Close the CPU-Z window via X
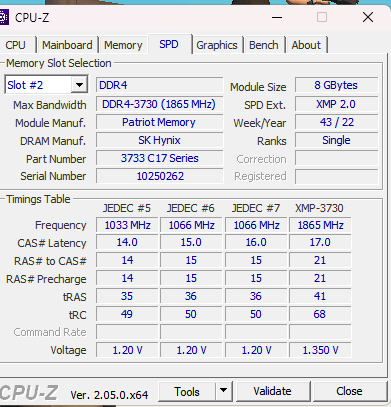 [368, 17]
